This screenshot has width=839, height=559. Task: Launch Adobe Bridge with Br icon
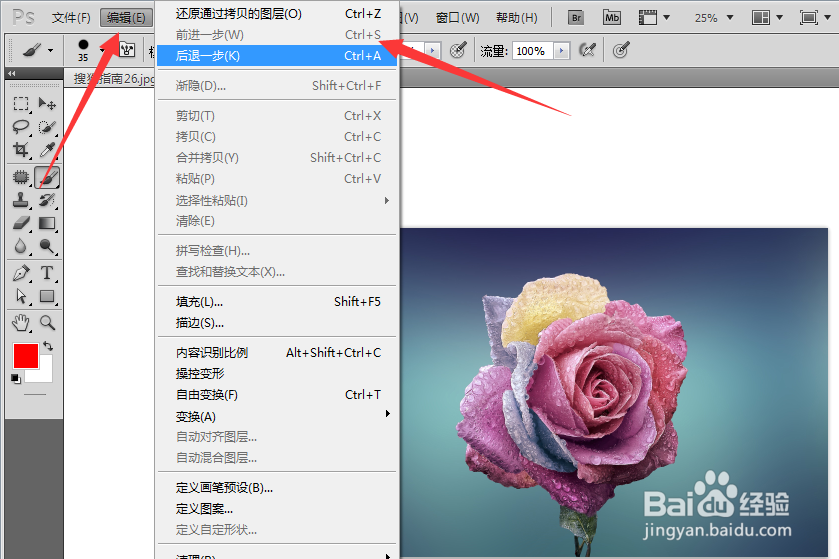pyautogui.click(x=576, y=18)
